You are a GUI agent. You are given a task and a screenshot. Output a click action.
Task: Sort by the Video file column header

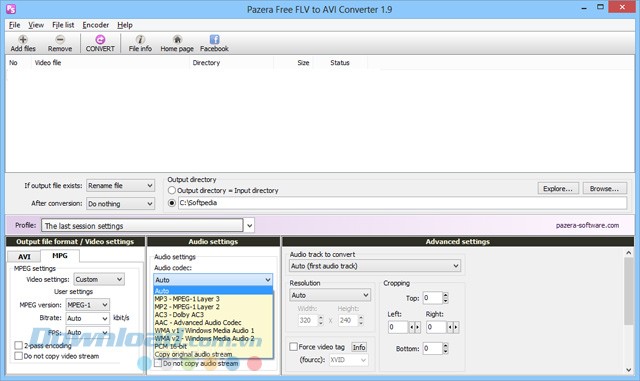pos(110,63)
